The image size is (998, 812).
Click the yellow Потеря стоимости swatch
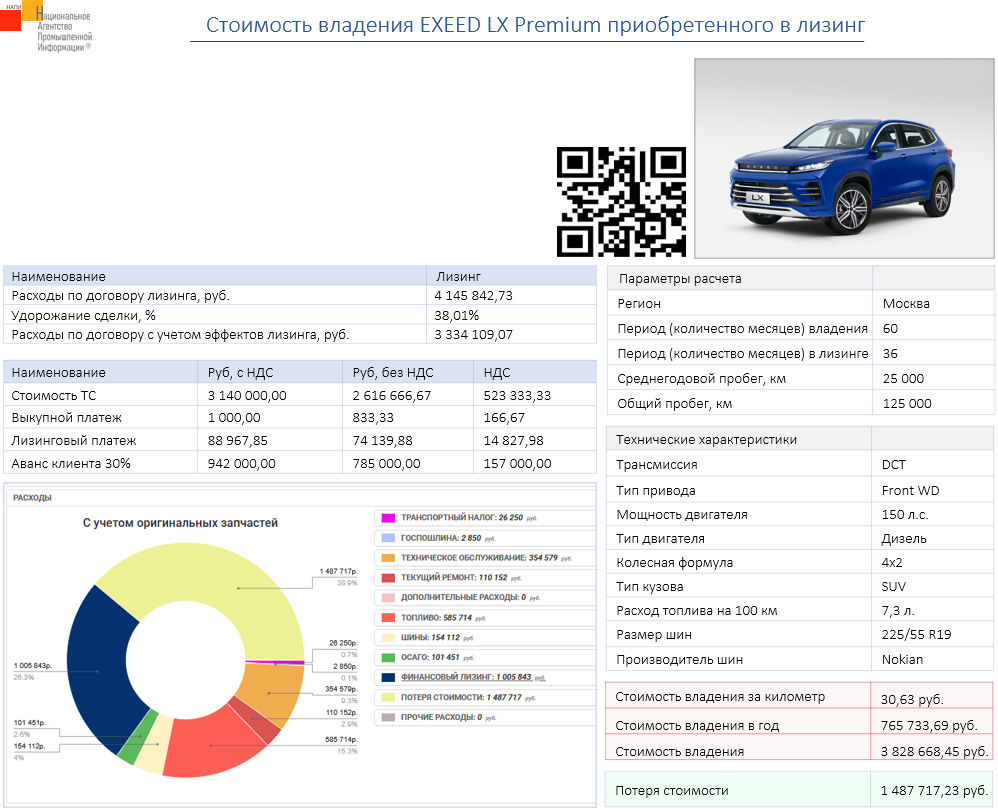(388, 697)
